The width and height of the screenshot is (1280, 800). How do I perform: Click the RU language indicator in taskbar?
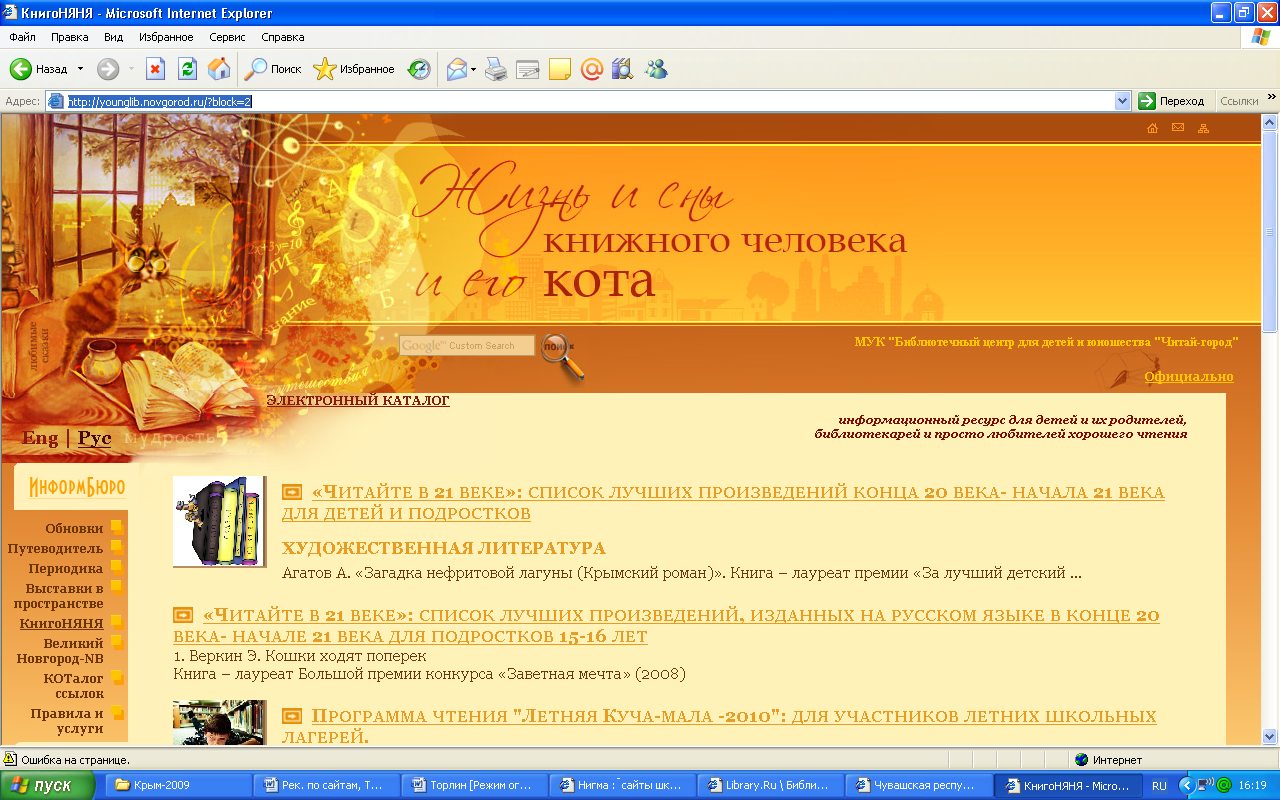1159,786
